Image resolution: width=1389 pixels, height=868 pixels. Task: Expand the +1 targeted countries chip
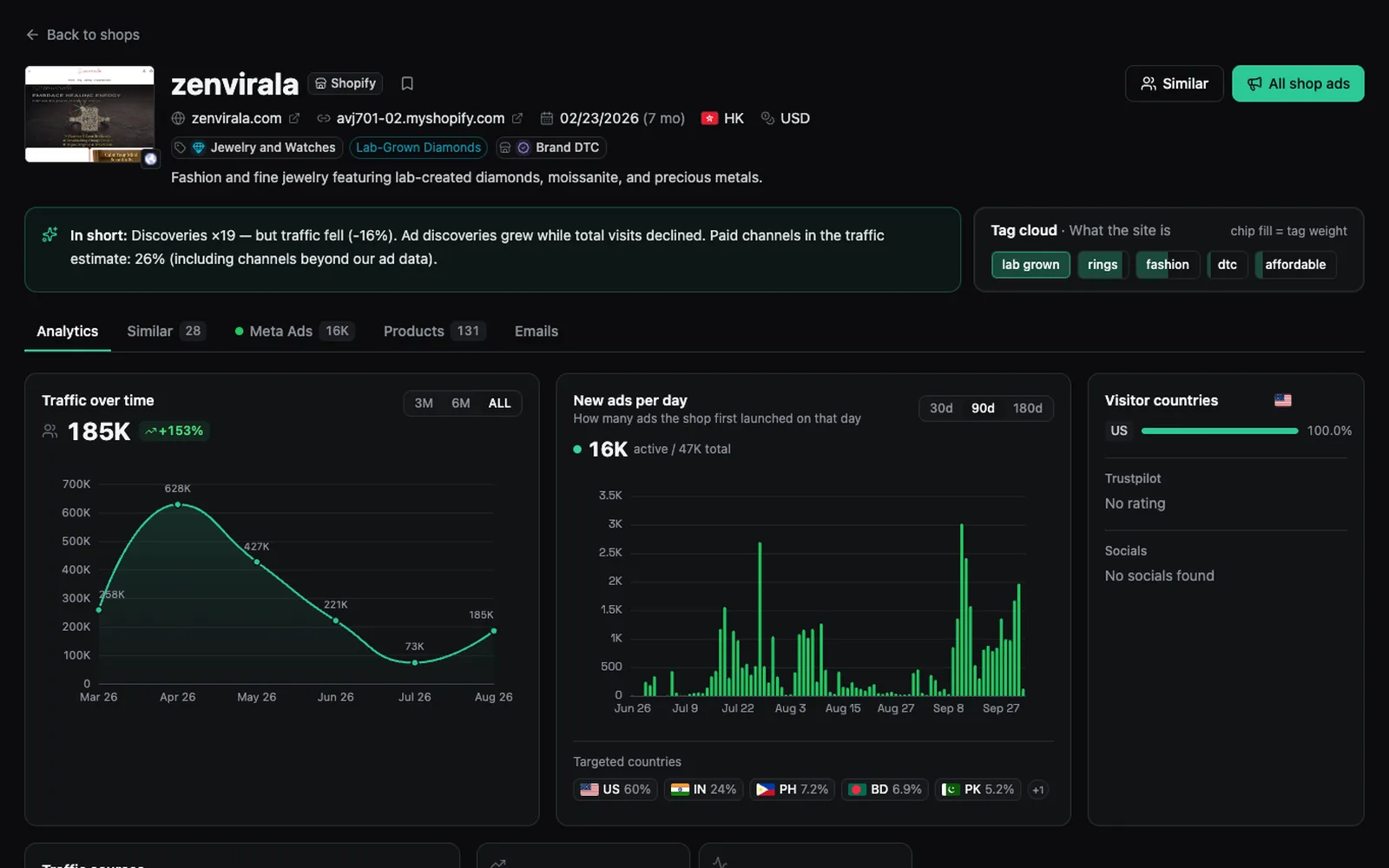pos(1037,790)
